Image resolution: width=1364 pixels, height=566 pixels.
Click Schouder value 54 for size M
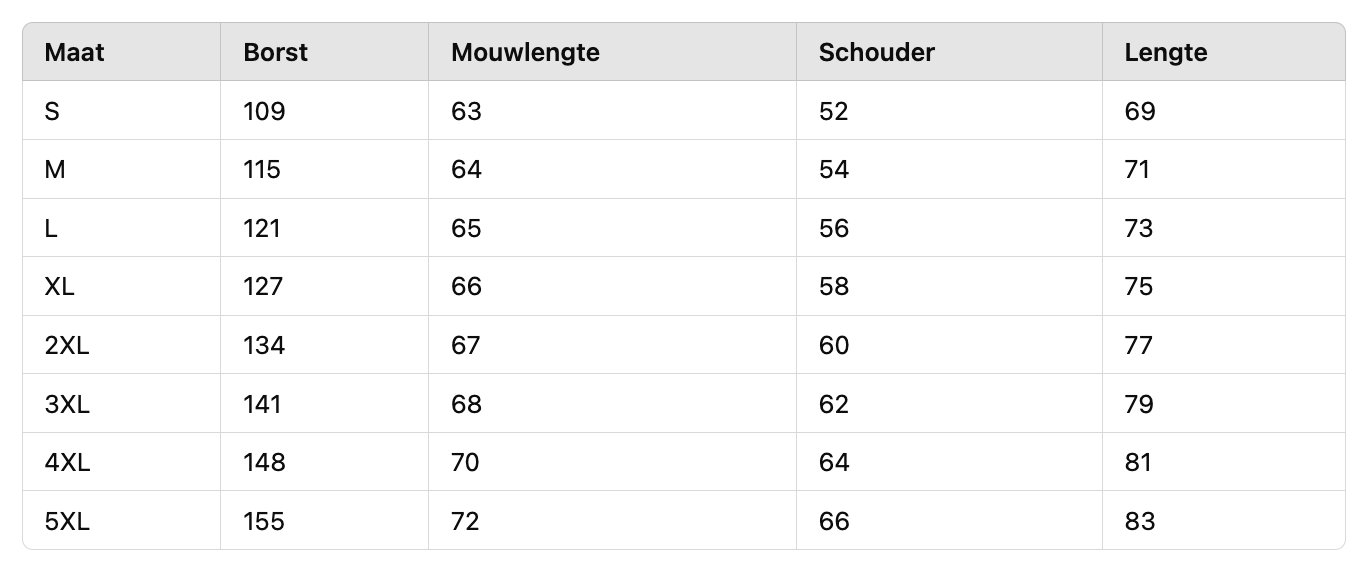click(x=834, y=170)
